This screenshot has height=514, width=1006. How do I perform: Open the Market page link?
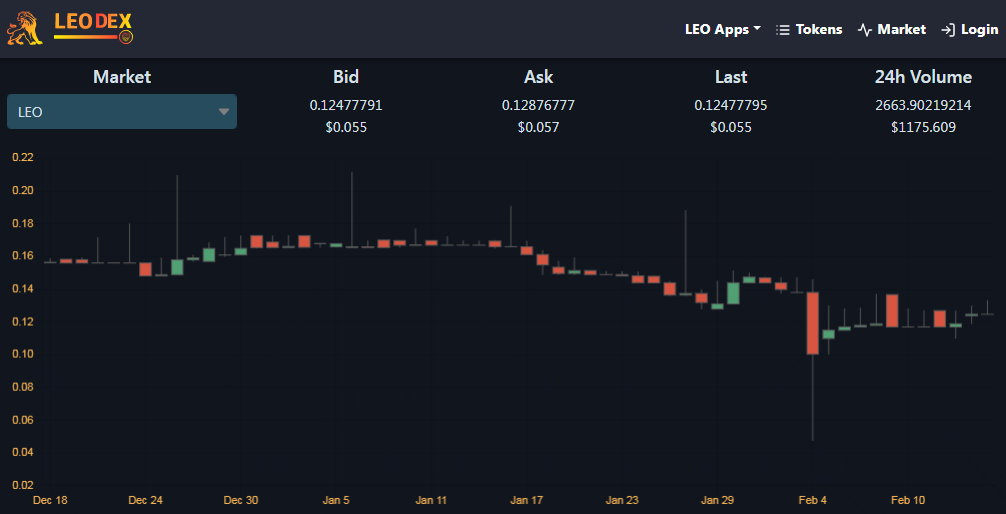pos(901,30)
